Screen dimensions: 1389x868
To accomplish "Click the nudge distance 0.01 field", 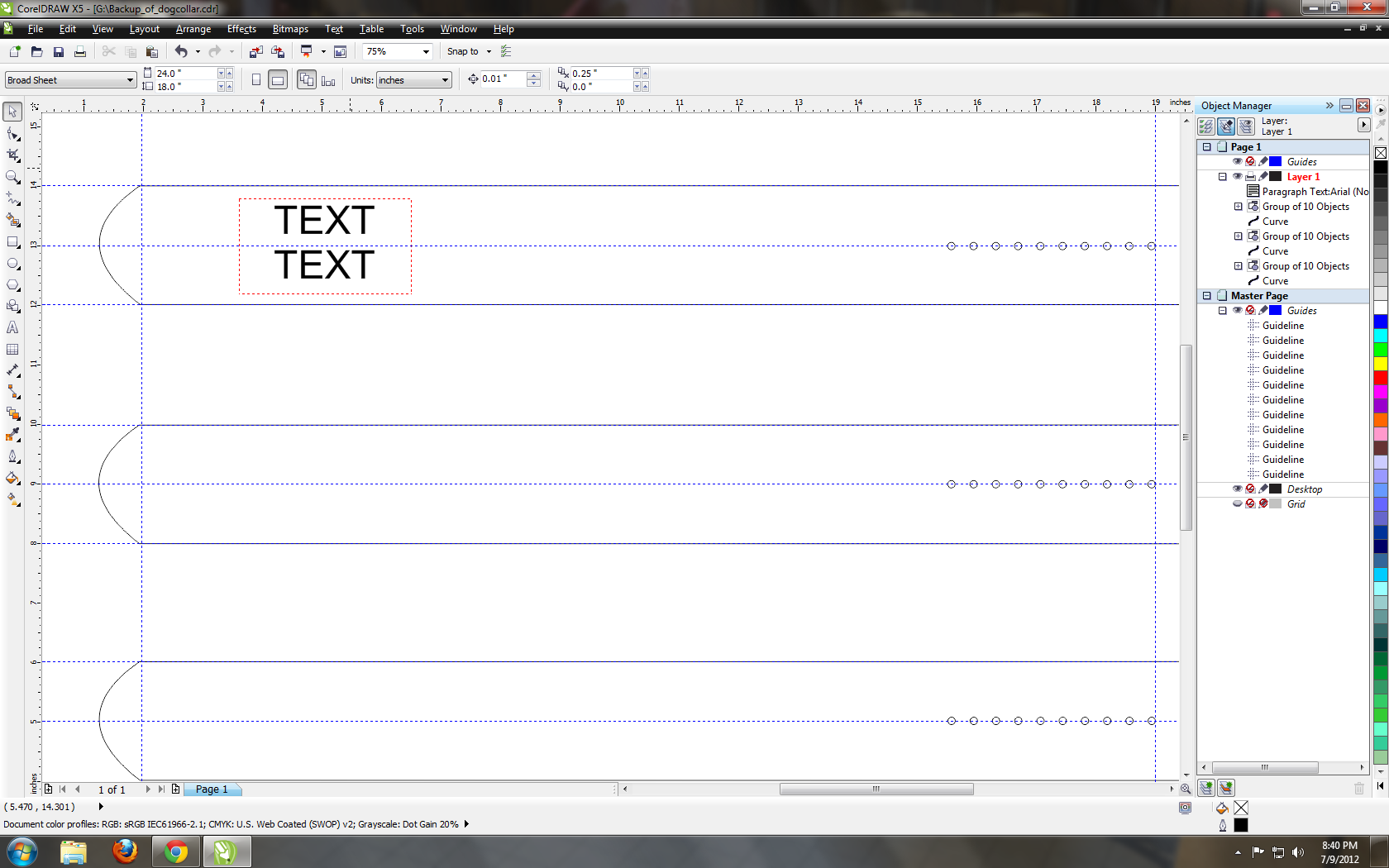I will 504,79.
